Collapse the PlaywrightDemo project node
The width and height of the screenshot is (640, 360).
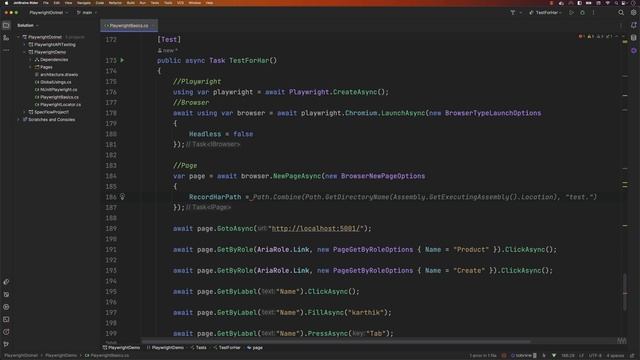[24, 52]
